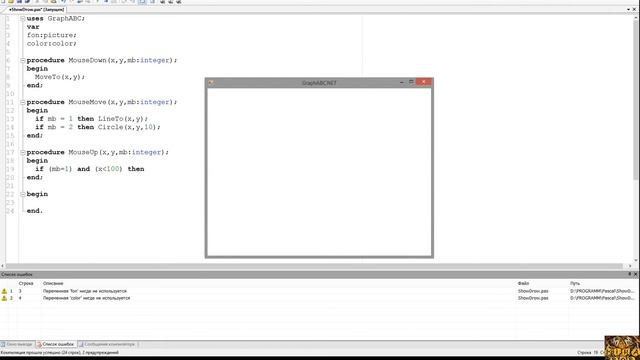640x360 pixels.
Task: Minimize the GraphABC.NET window
Action: coord(402,82)
